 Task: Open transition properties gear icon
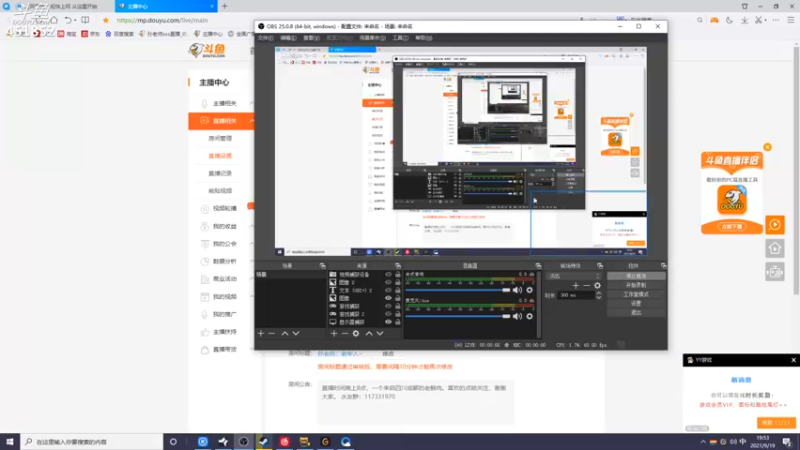point(597,286)
